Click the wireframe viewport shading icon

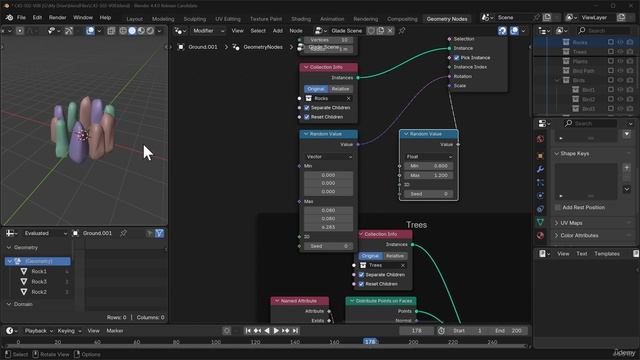click(123, 31)
